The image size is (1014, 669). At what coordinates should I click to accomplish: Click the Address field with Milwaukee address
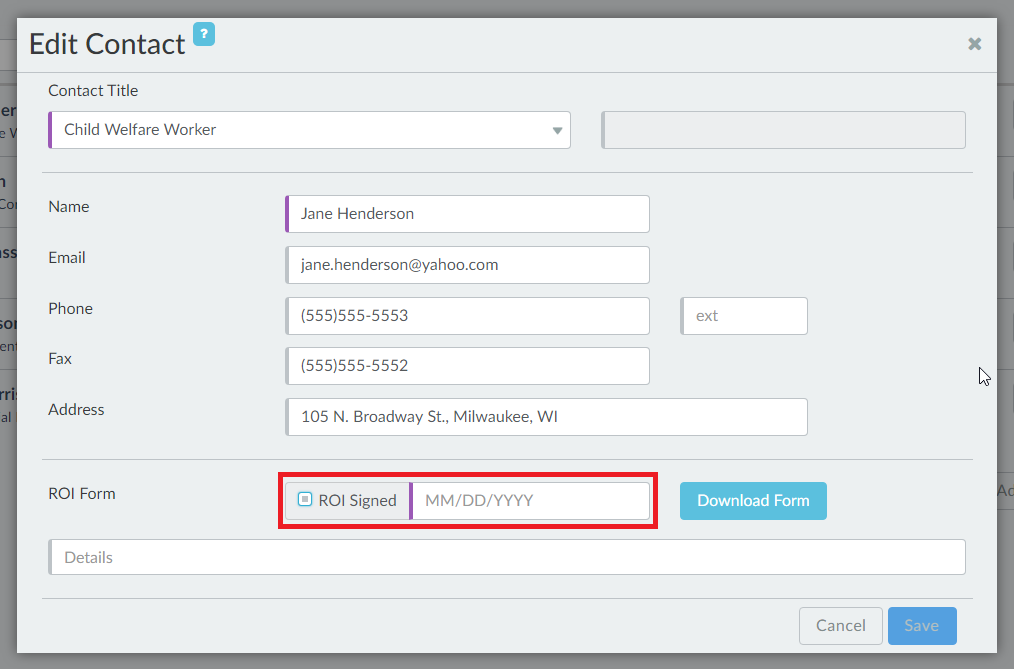(546, 417)
